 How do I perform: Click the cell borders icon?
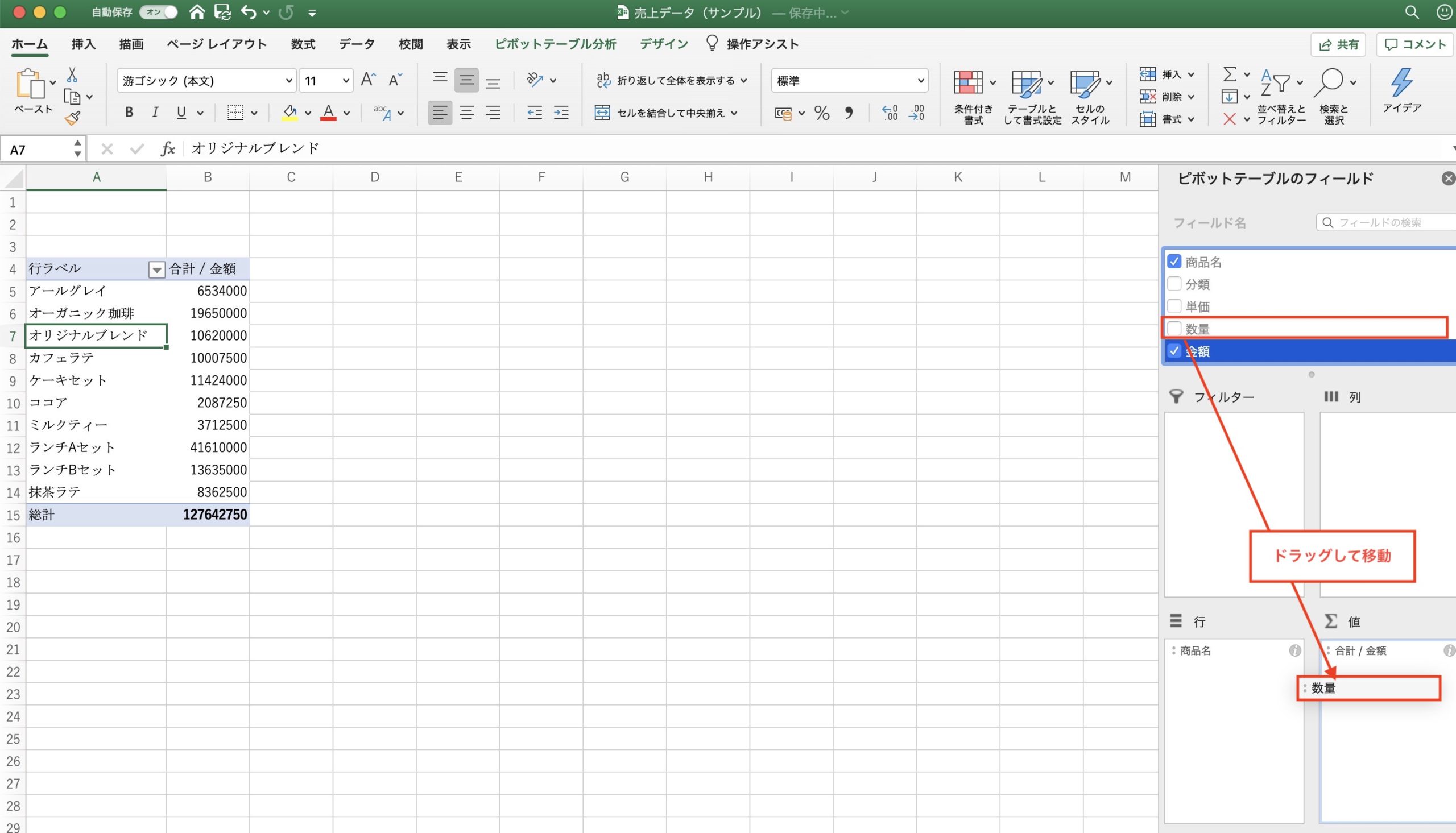[235, 113]
